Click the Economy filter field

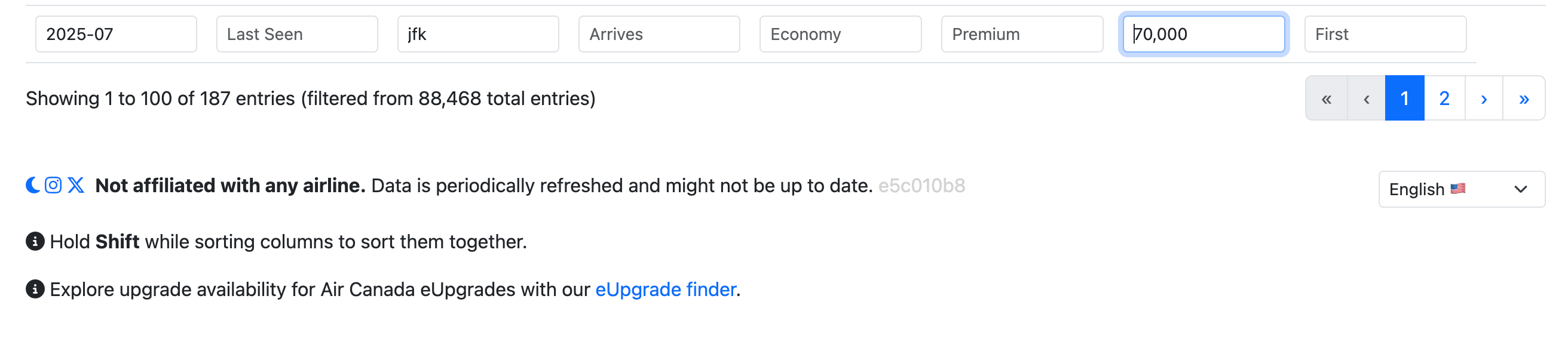click(x=841, y=34)
